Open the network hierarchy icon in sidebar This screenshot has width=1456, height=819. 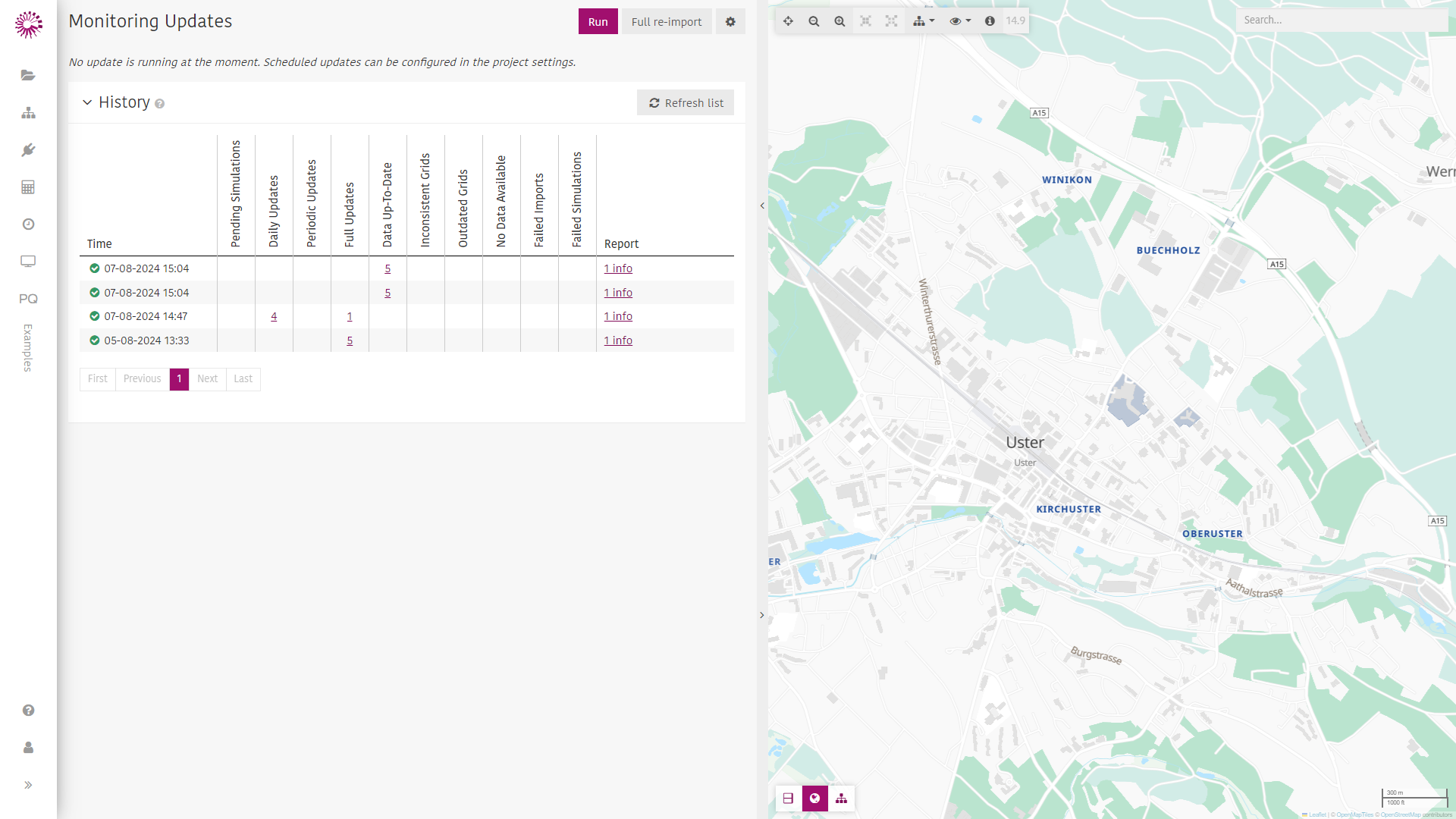tap(28, 113)
